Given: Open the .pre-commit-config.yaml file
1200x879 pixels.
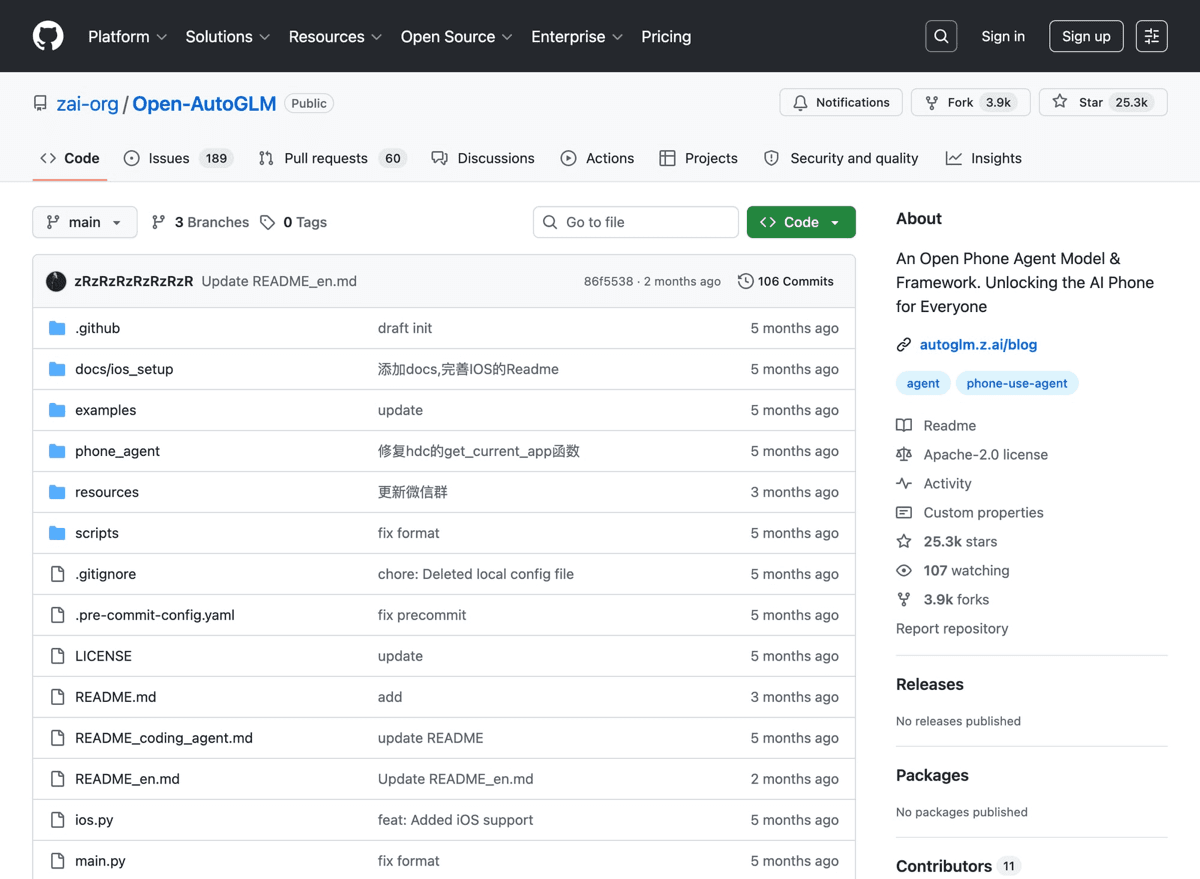Looking at the screenshot, I should [155, 615].
